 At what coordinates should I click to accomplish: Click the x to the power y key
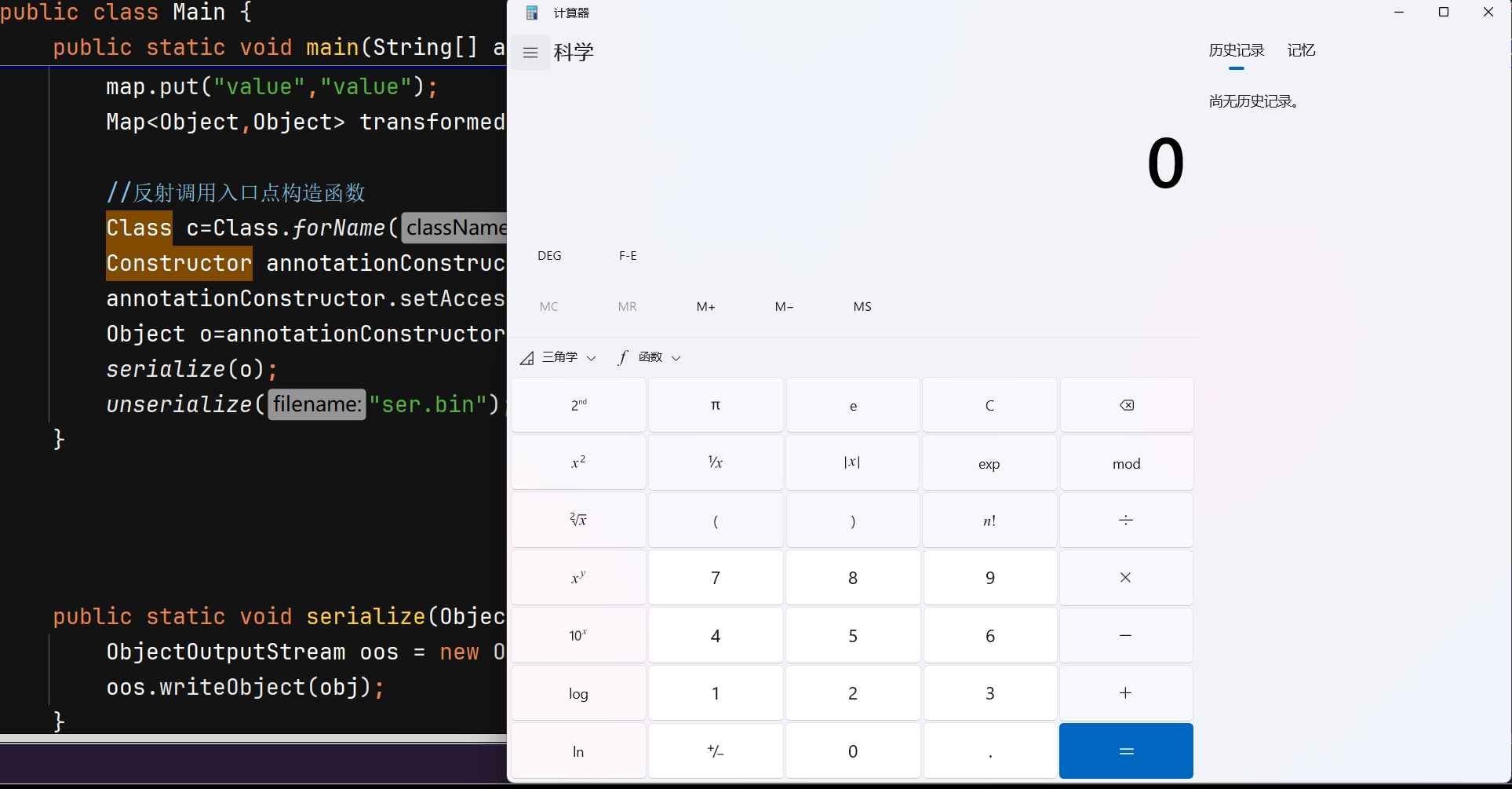click(x=578, y=578)
